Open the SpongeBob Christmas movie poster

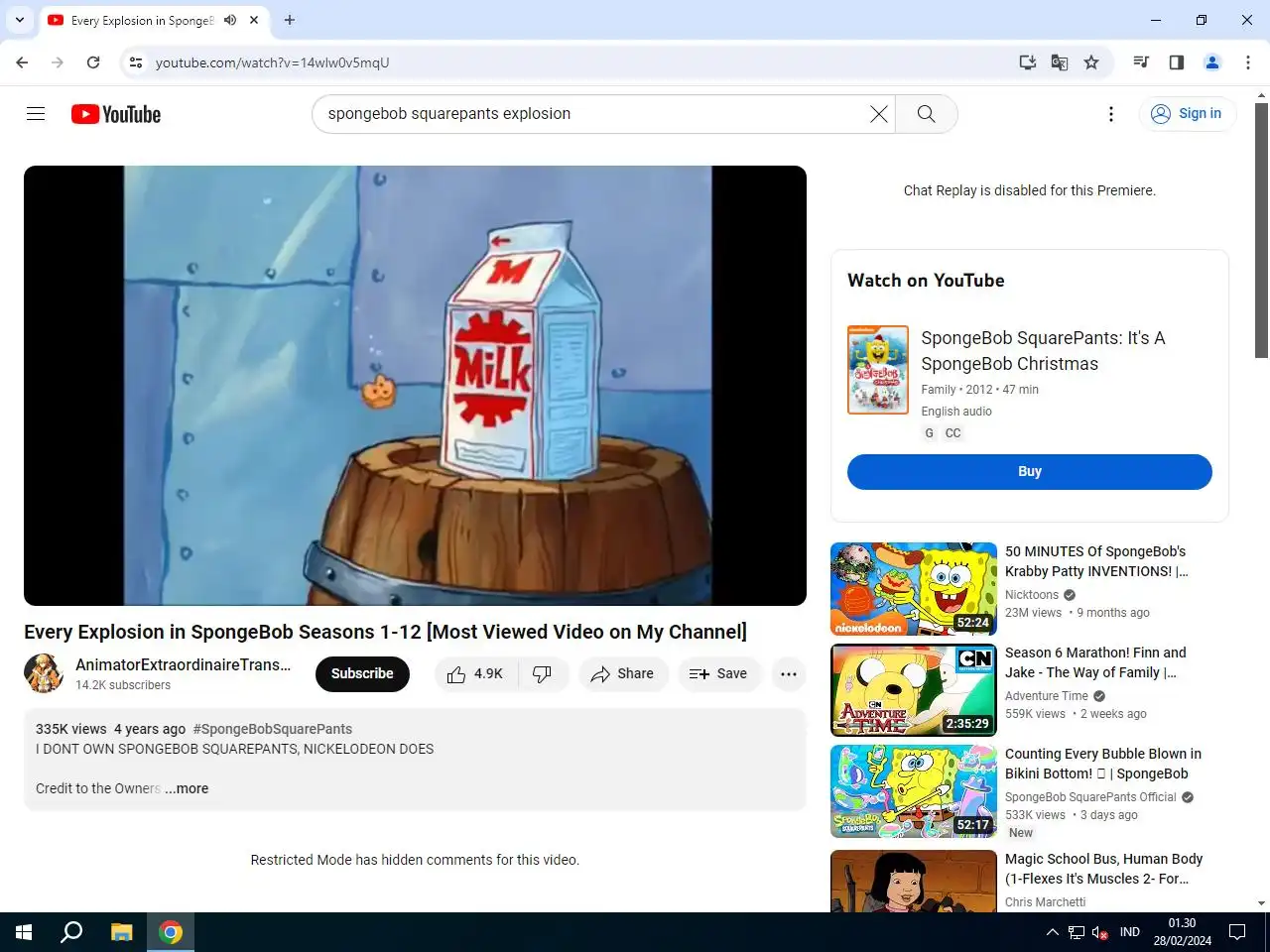pyautogui.click(x=878, y=370)
